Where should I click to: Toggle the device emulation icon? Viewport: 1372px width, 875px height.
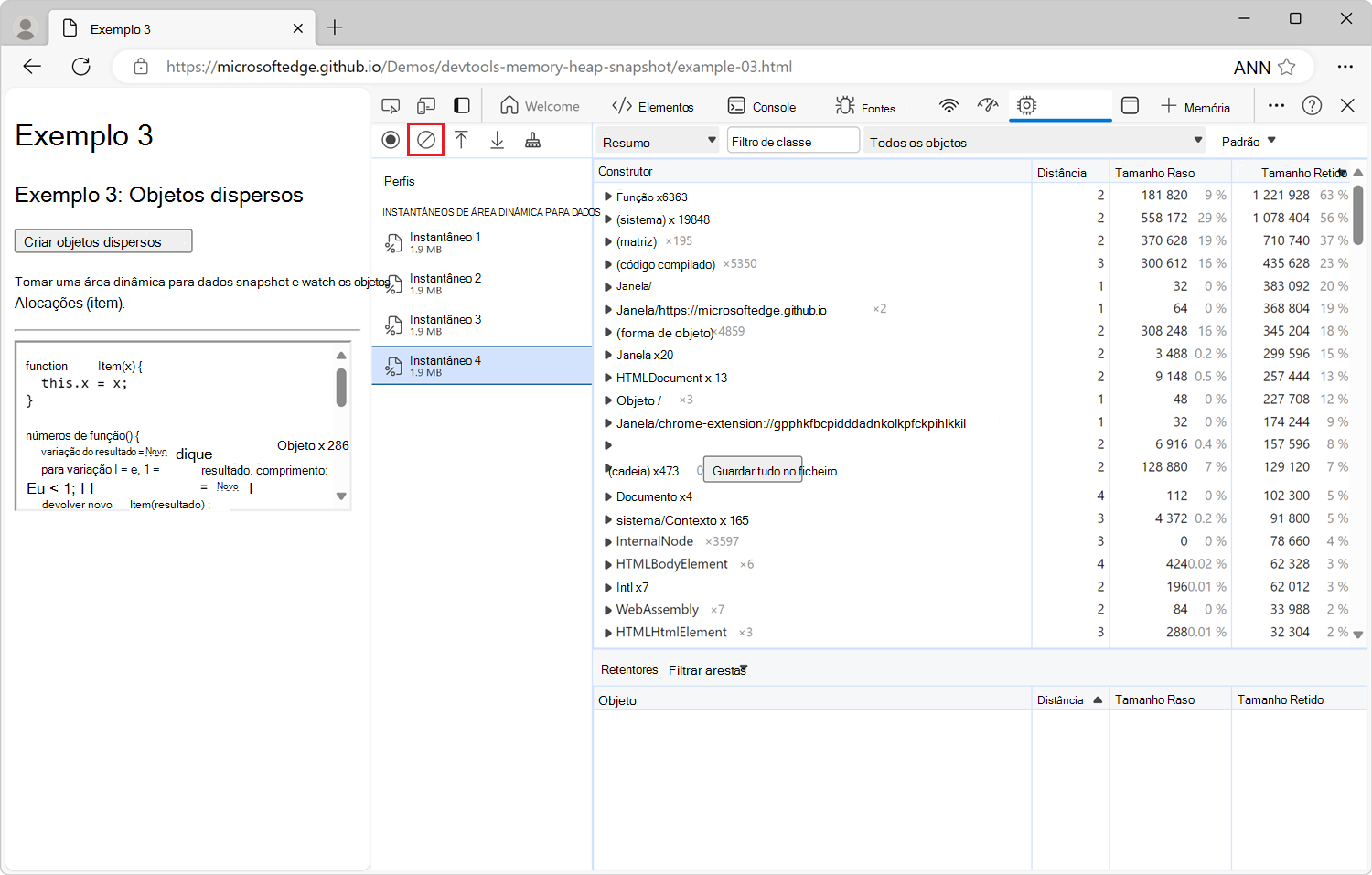tap(426, 106)
